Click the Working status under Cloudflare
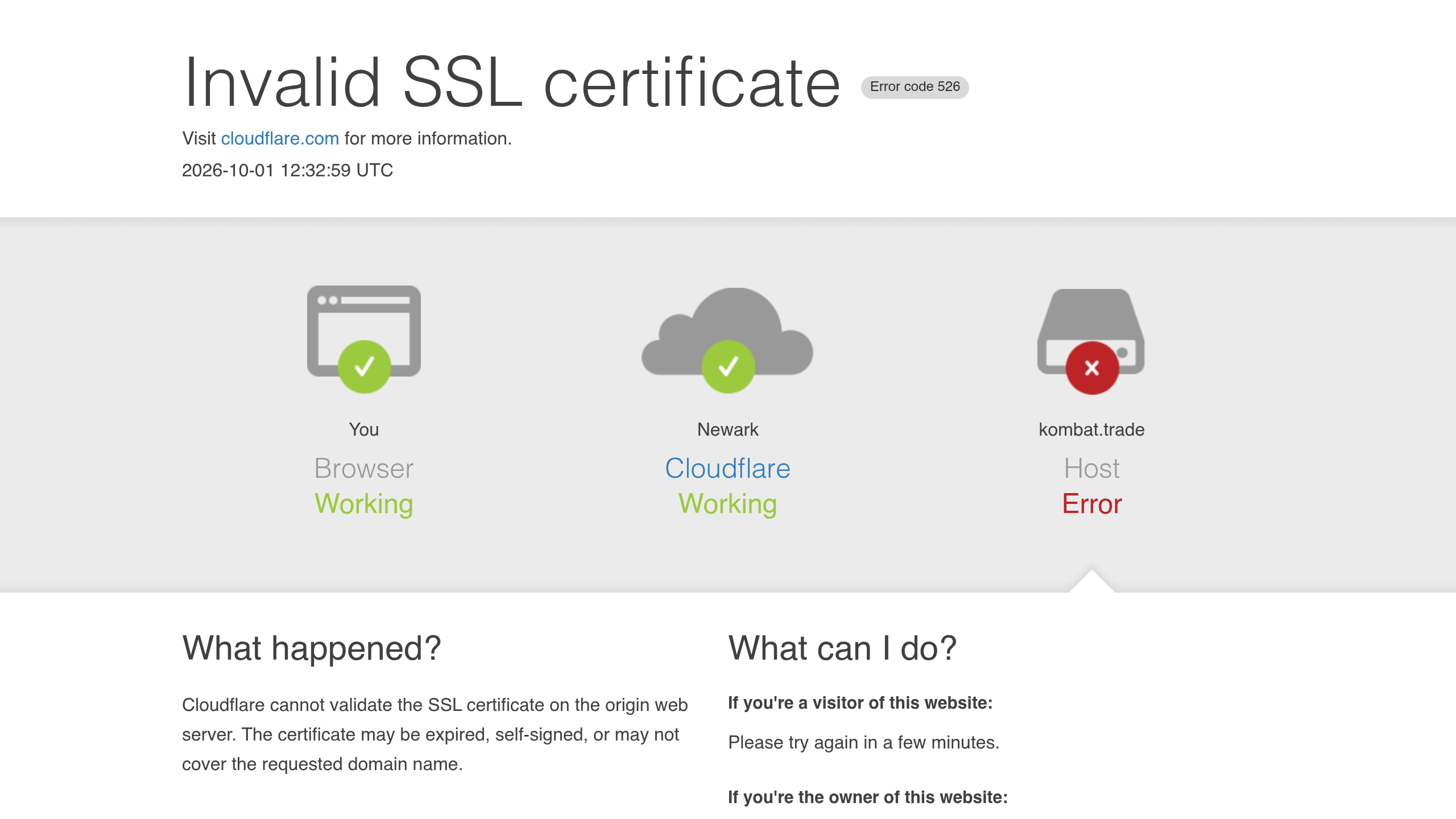This screenshot has width=1456, height=819. pos(728,504)
